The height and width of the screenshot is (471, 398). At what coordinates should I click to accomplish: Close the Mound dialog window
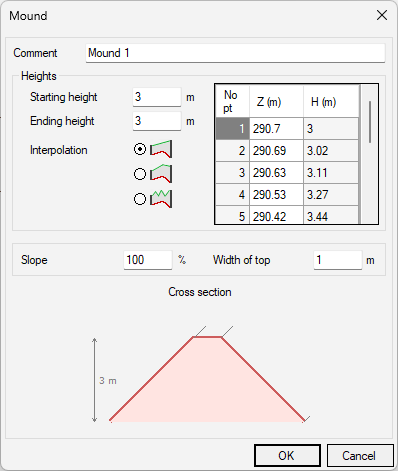click(x=382, y=15)
